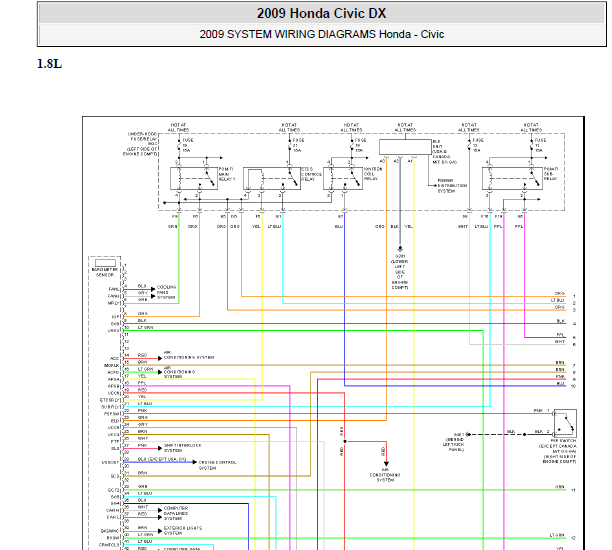Click the 'BLU (EXCEPT USA DX)' wire label
This screenshot has width=612, height=550.
click(x=162, y=459)
